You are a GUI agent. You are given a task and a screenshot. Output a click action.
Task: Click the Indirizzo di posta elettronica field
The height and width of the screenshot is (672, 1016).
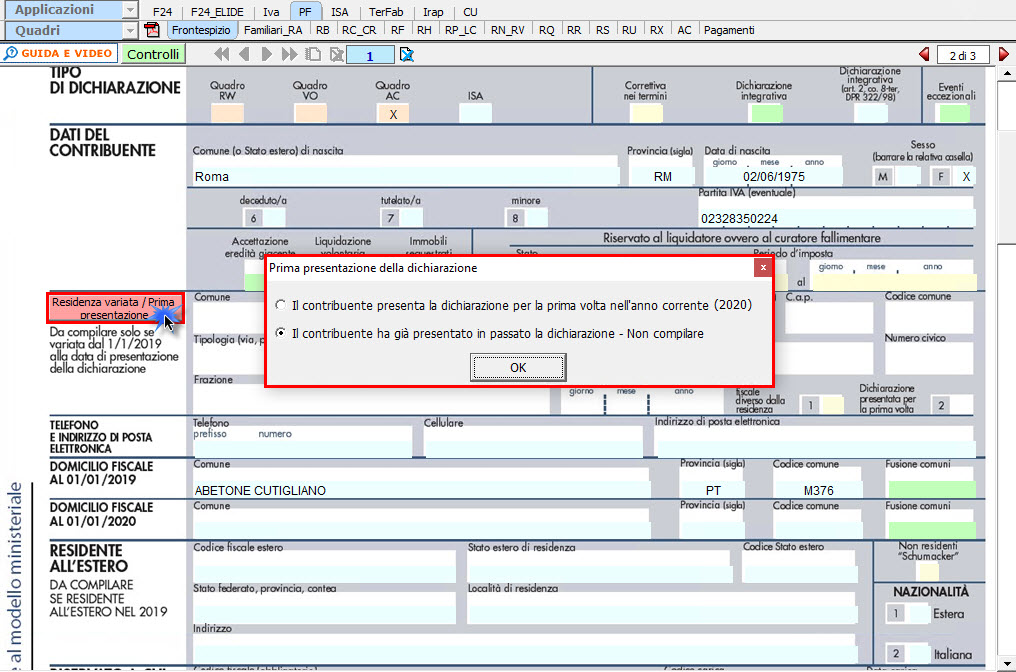[815, 441]
